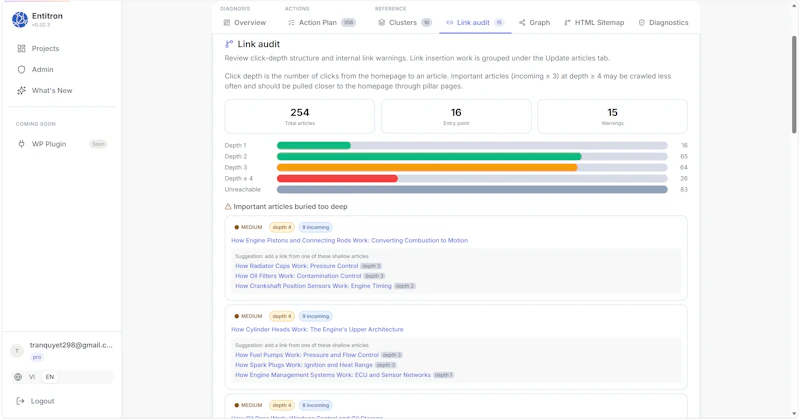
Task: Click the 8 incoming badge
Action: [x=316, y=405]
